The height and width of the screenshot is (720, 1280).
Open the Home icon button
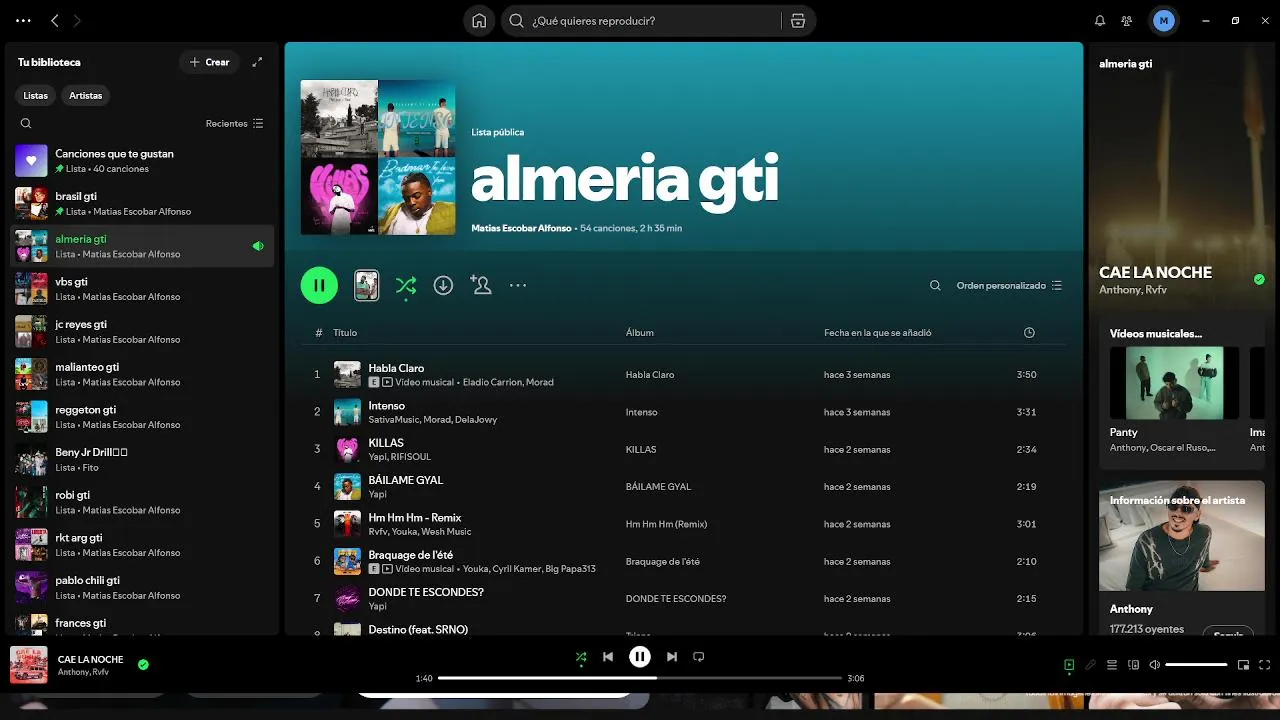479,20
